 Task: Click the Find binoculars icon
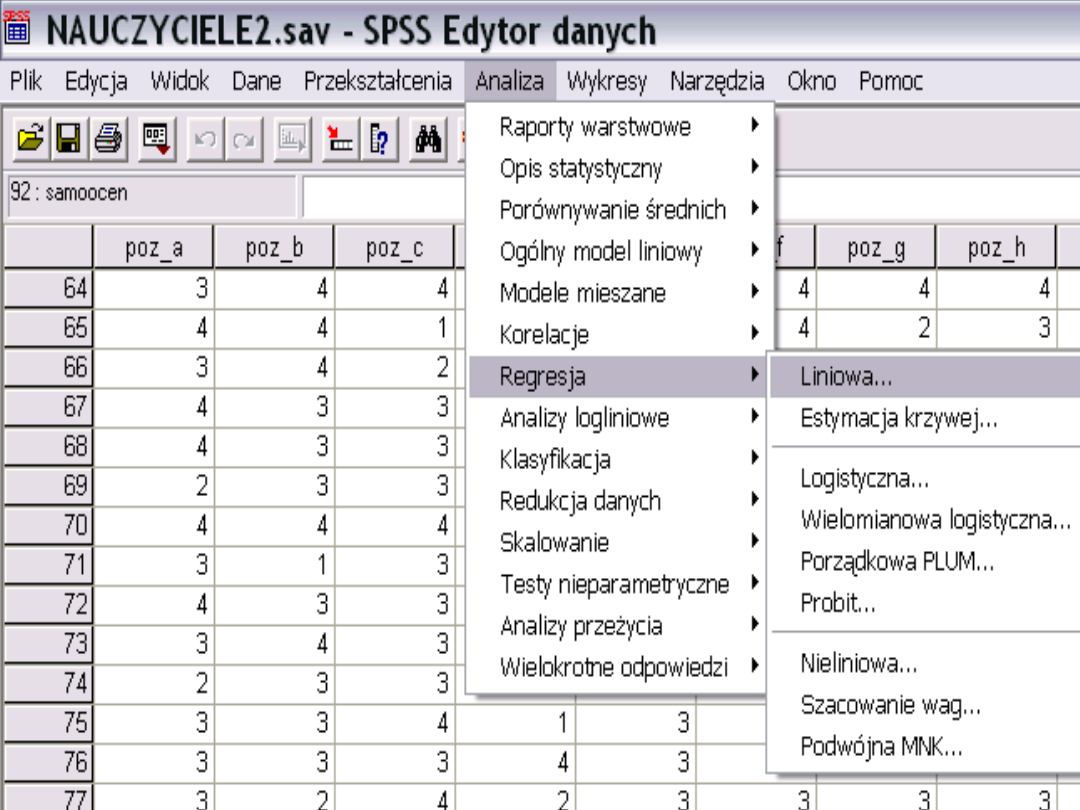point(429,139)
